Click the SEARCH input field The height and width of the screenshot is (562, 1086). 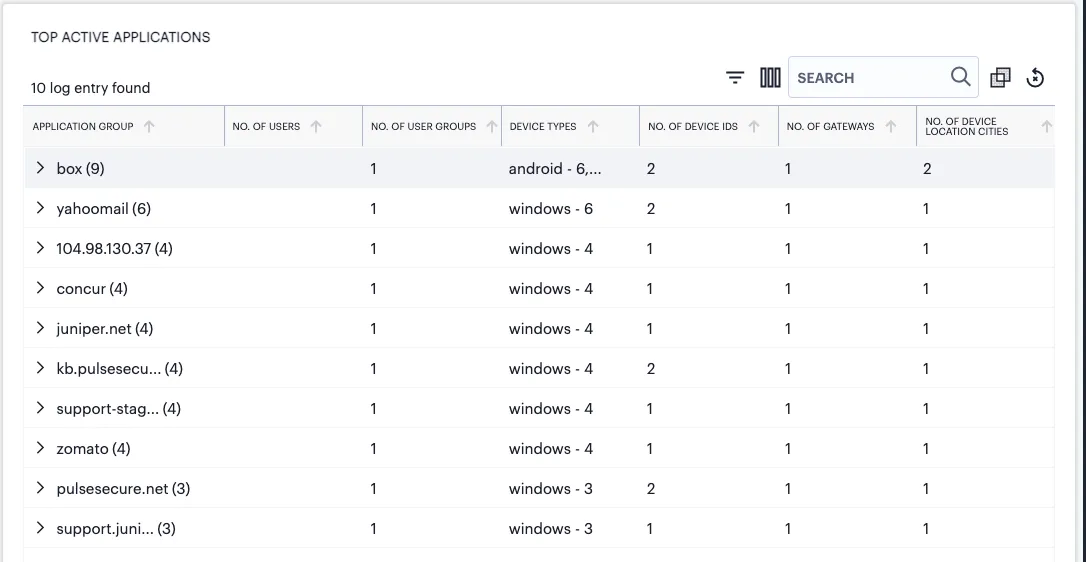pos(871,78)
